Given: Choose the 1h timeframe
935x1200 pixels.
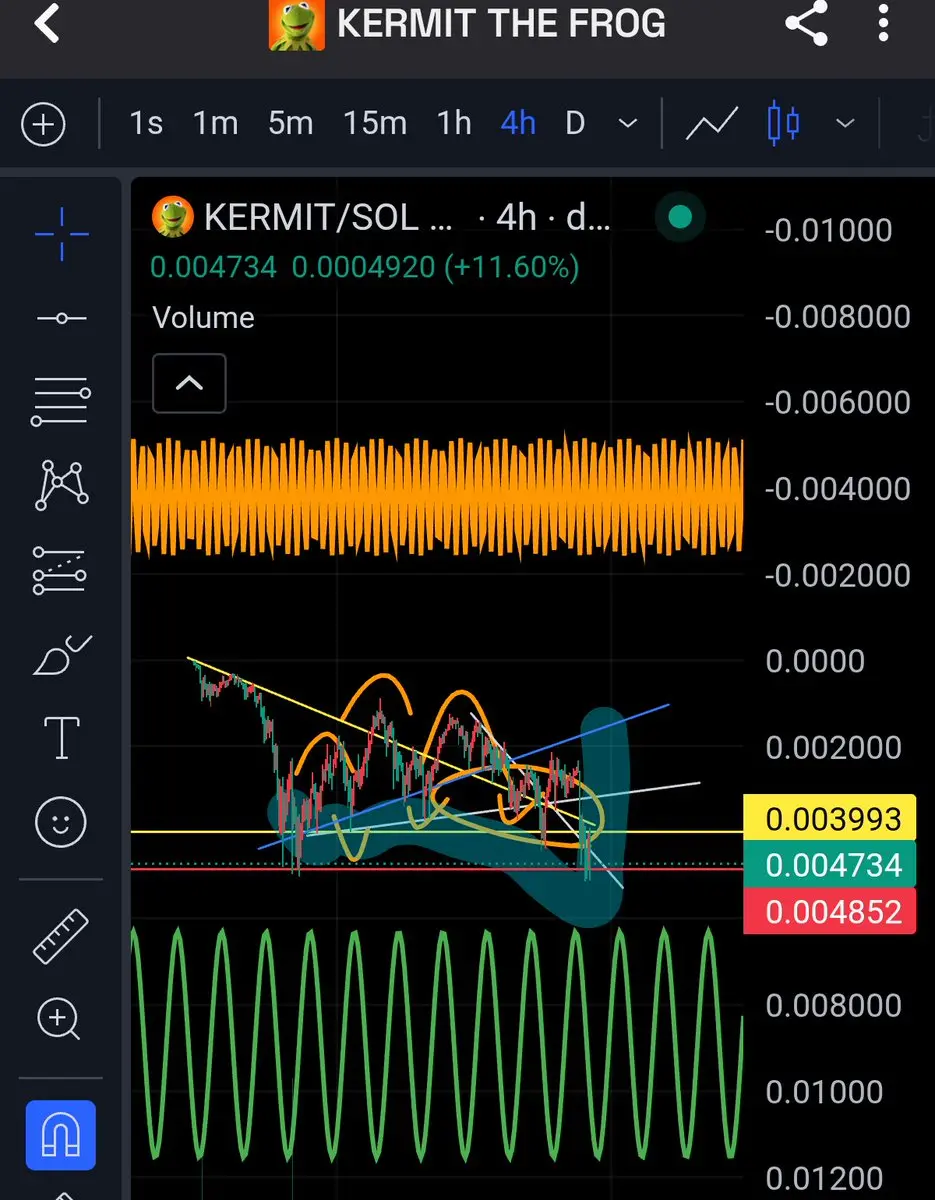Looking at the screenshot, I should pos(454,123).
